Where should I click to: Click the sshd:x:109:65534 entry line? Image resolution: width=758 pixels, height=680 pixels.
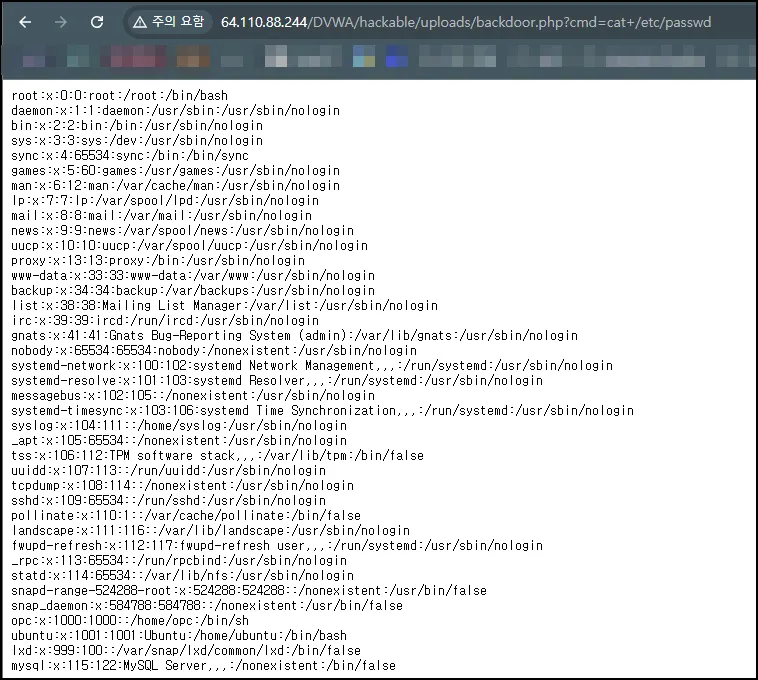(168, 500)
